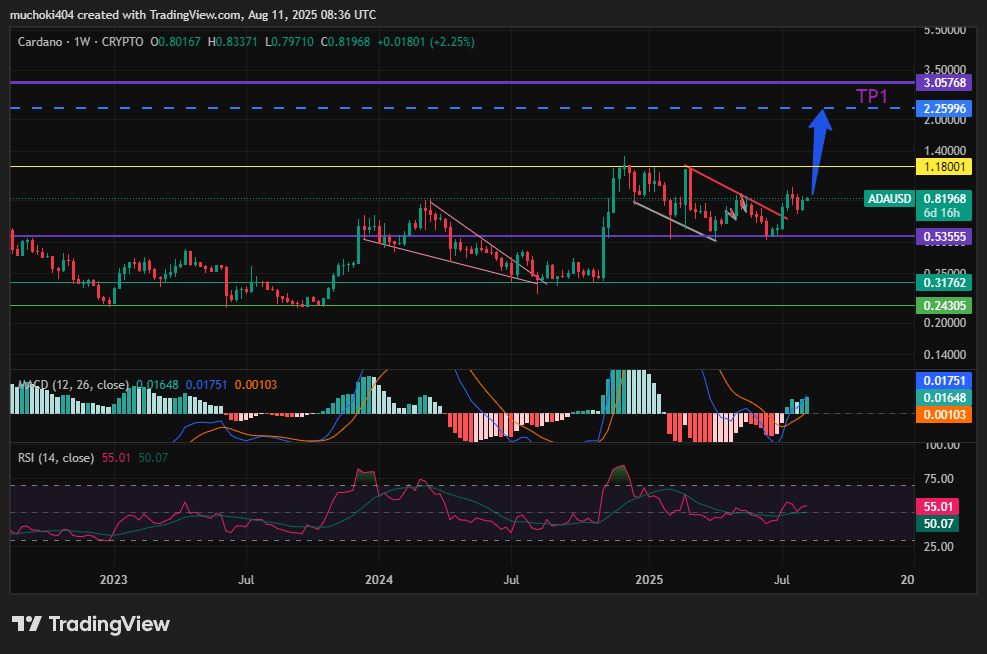Click the pink 55.01 value in RSI legend
The image size is (987, 654).
click(116, 458)
